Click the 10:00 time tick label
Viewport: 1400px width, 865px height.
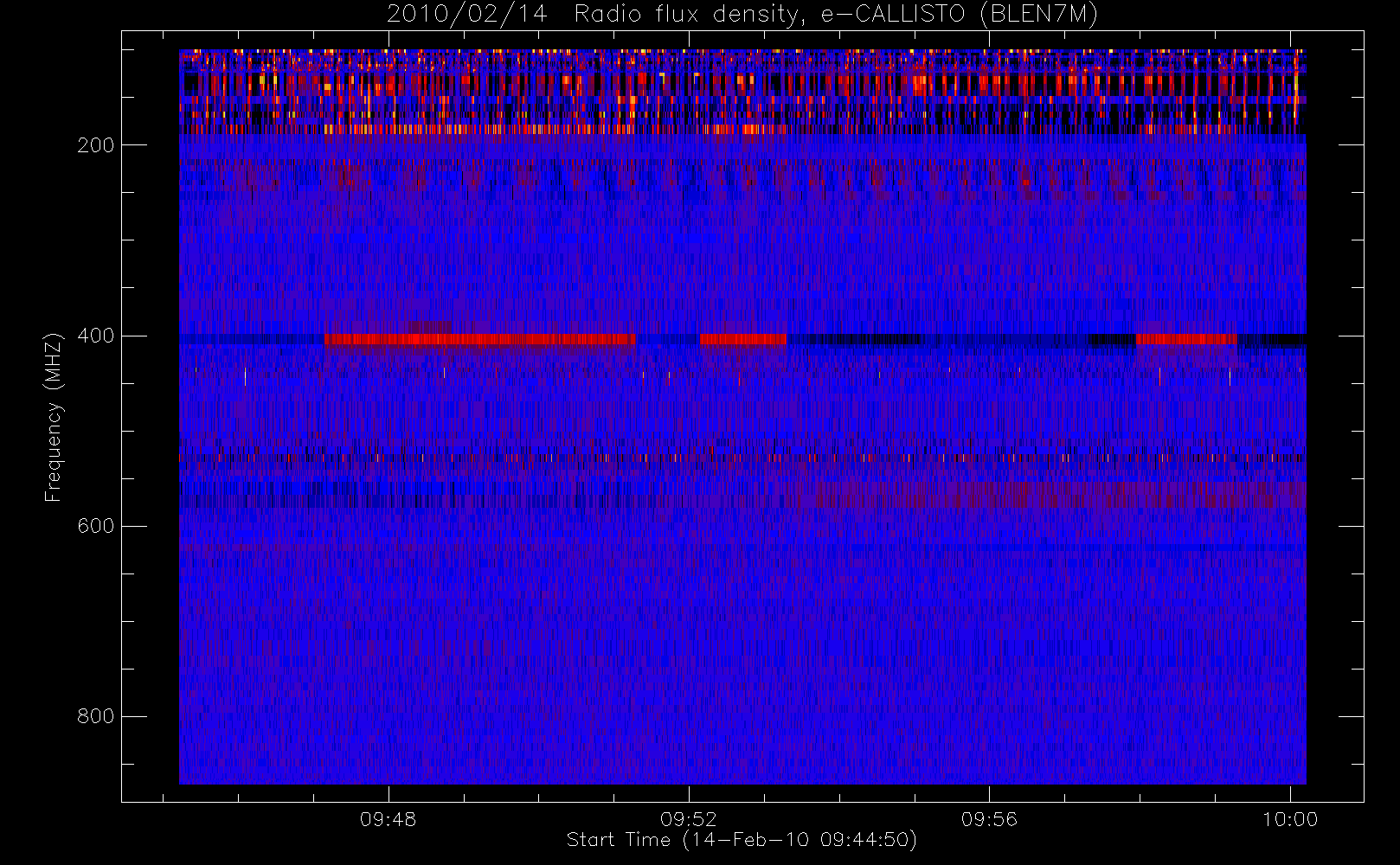coord(1290,818)
